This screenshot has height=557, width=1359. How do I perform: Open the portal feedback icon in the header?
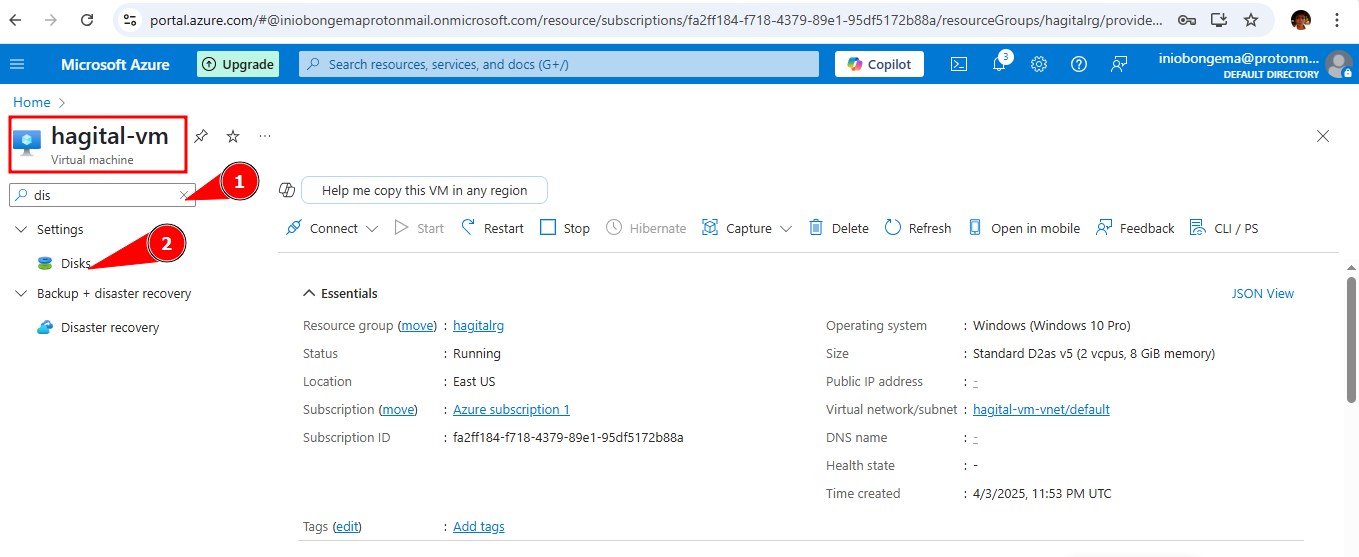coord(1119,64)
